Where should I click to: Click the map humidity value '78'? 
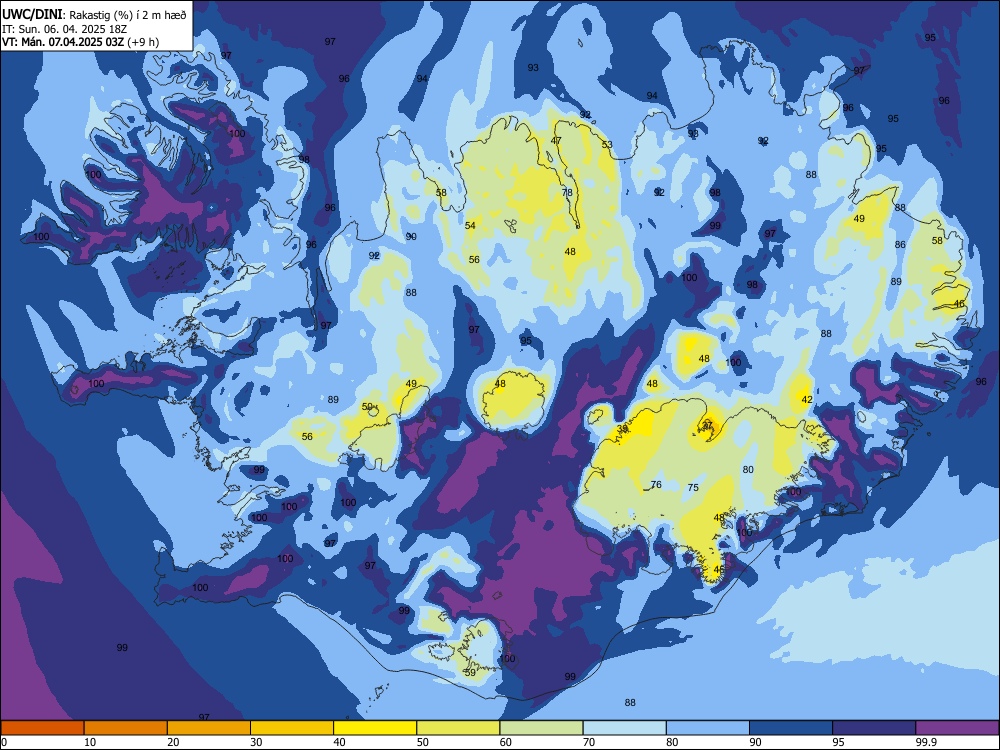point(567,193)
